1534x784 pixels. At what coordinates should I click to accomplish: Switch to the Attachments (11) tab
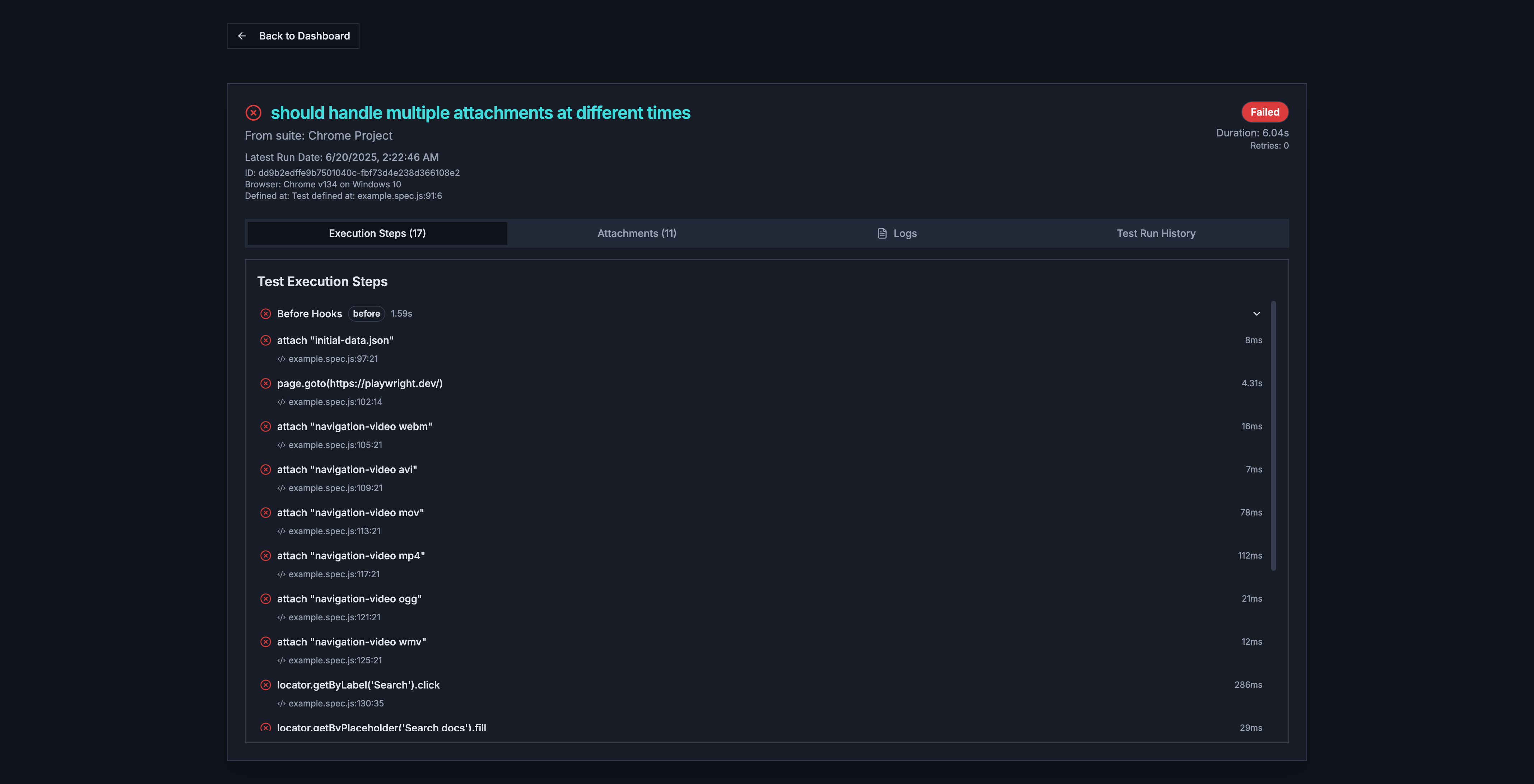pos(637,233)
